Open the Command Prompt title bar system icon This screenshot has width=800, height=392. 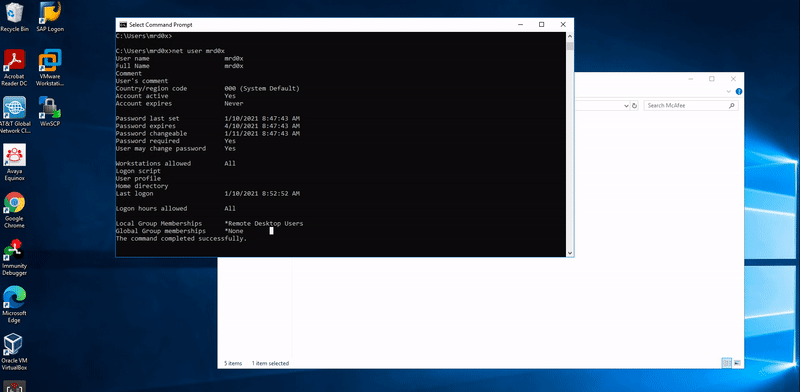(123, 24)
